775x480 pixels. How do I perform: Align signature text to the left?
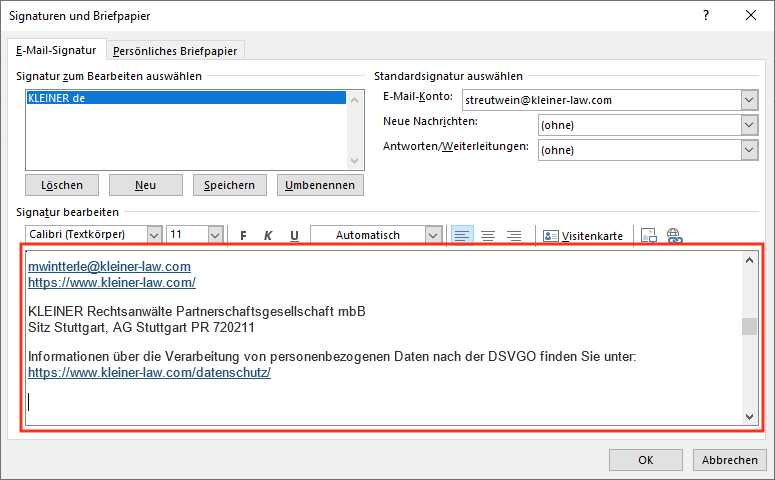(461, 235)
